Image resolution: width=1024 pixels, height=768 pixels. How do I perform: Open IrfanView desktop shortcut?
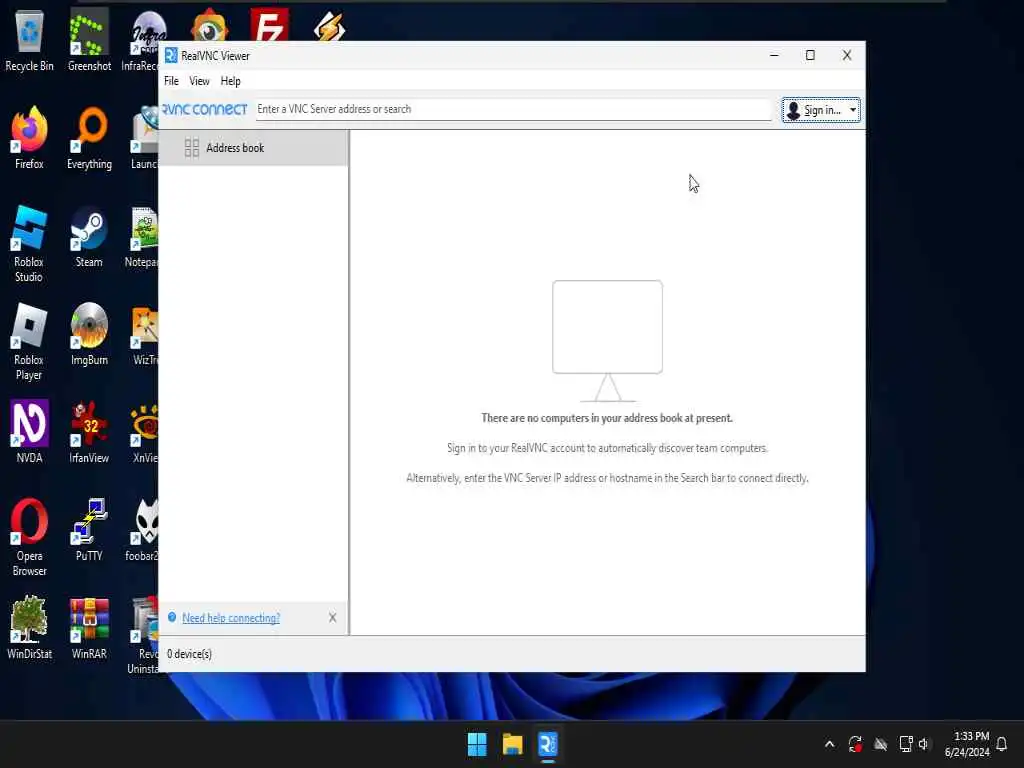(89, 432)
